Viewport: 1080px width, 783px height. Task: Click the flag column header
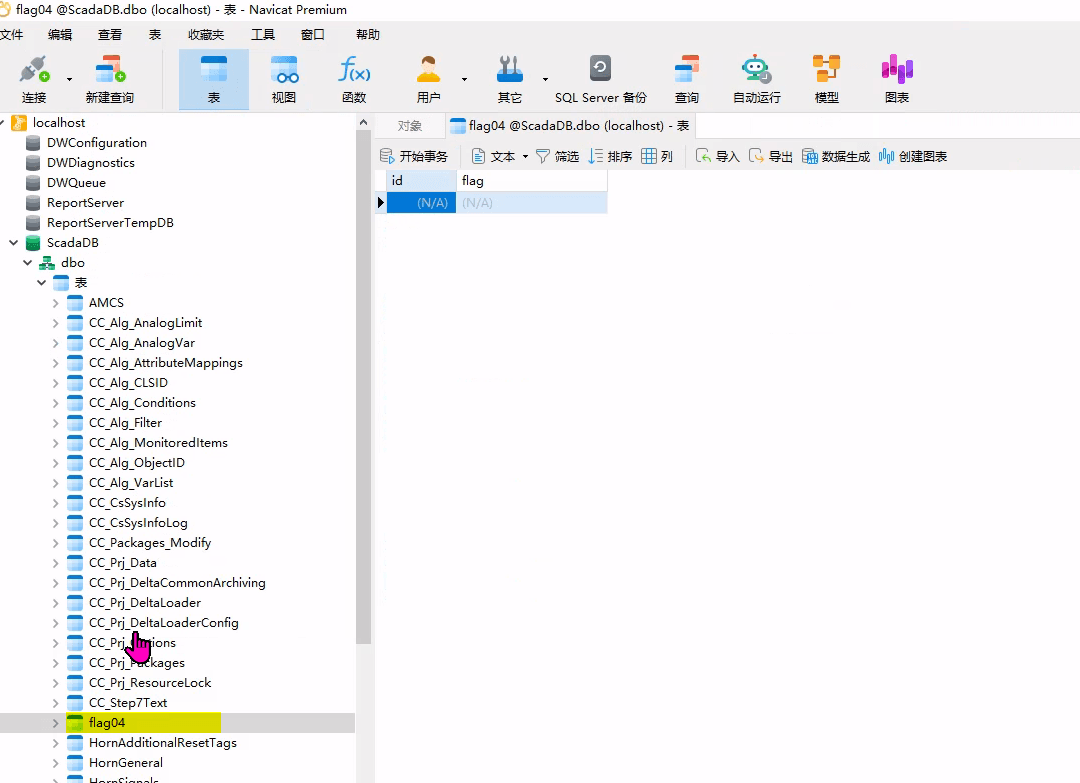click(530, 181)
